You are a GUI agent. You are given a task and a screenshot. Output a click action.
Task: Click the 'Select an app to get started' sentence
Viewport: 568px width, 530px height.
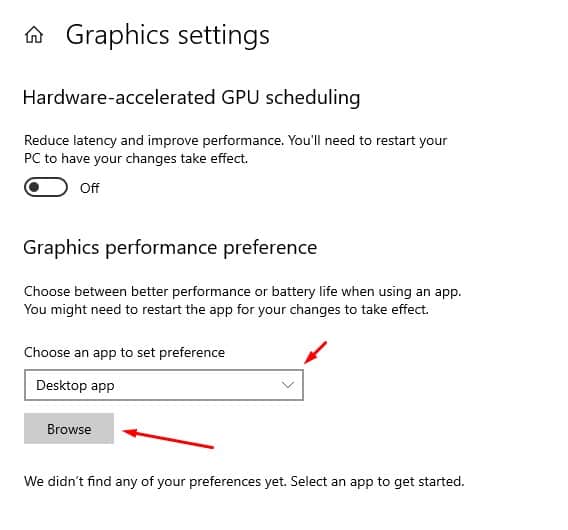pos(377,482)
